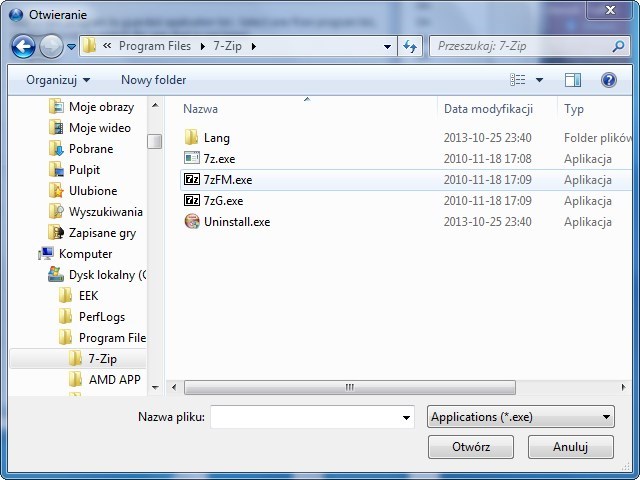Click the navigation pane vertical scrollbar thumb

click(155, 141)
